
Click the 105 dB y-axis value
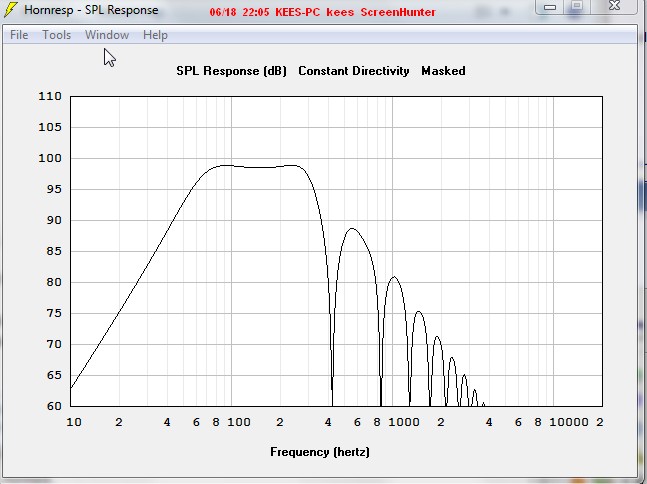pyautogui.click(x=50, y=127)
